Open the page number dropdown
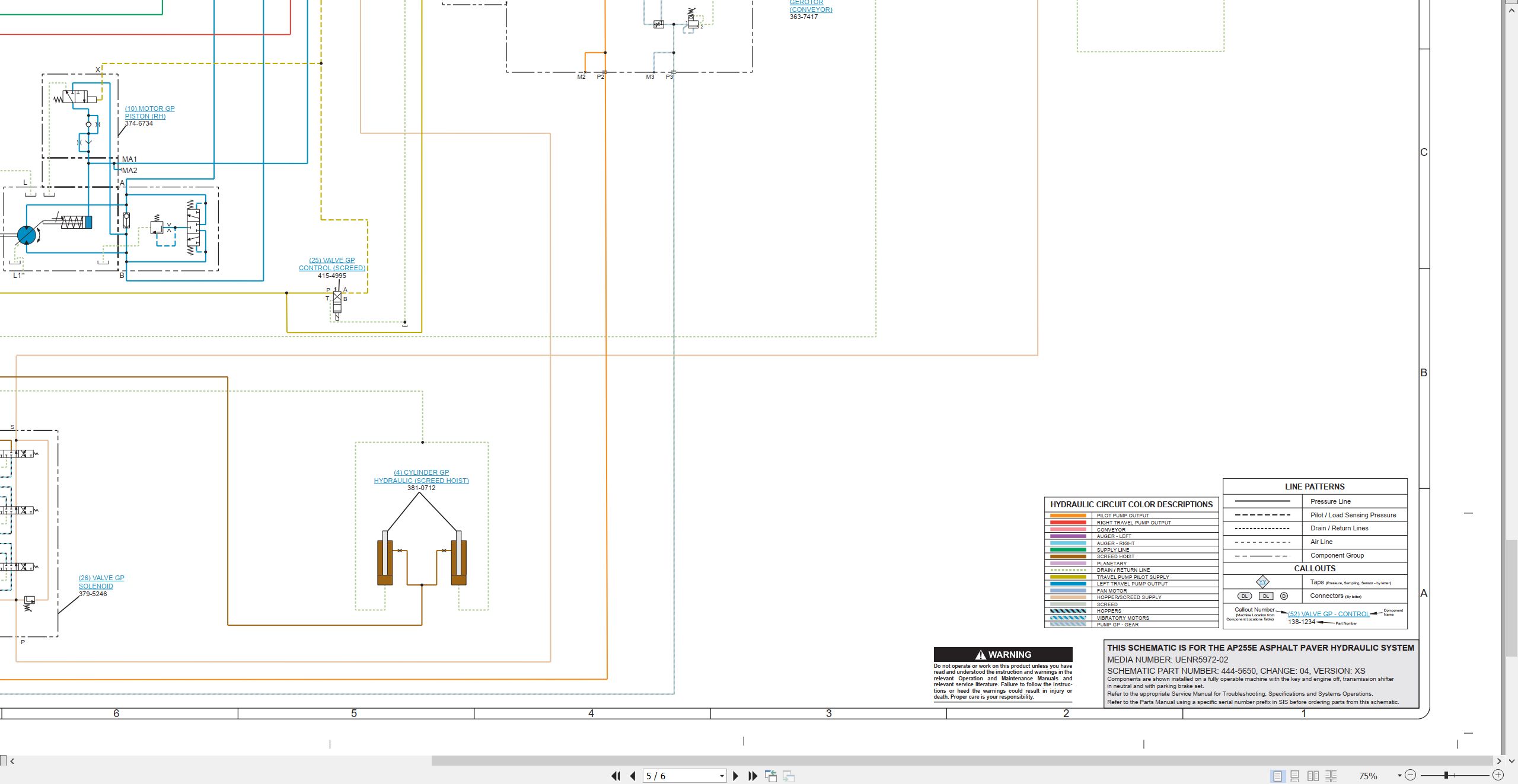Screen dimensions: 1518x784 coord(722,776)
